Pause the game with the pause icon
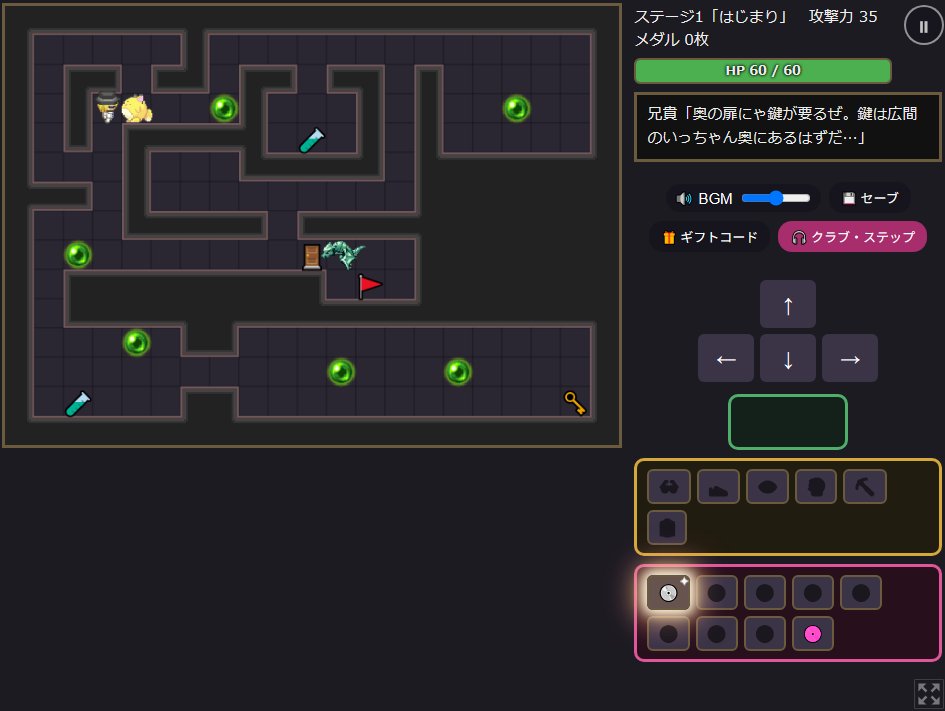Viewport: 945px width, 711px height. coord(923,27)
